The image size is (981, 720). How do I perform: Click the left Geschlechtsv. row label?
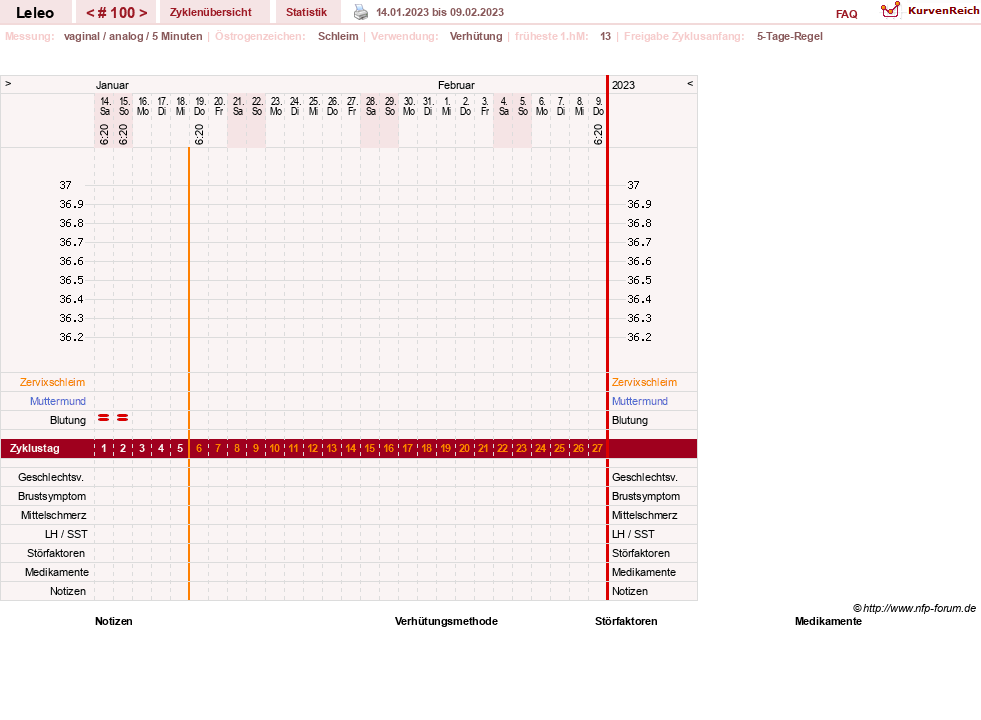51,477
